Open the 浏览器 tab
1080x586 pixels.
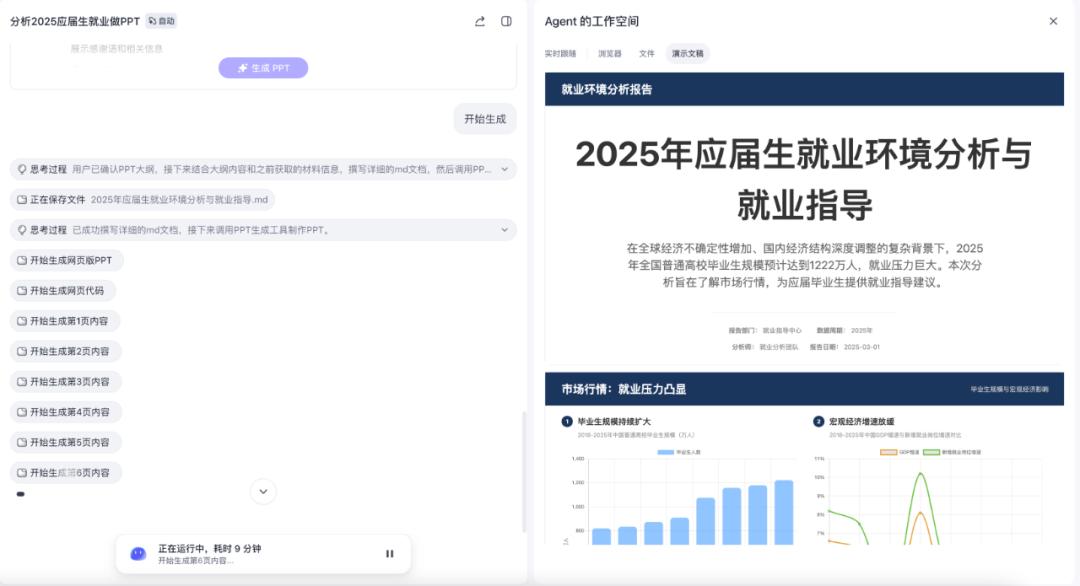[609, 54]
